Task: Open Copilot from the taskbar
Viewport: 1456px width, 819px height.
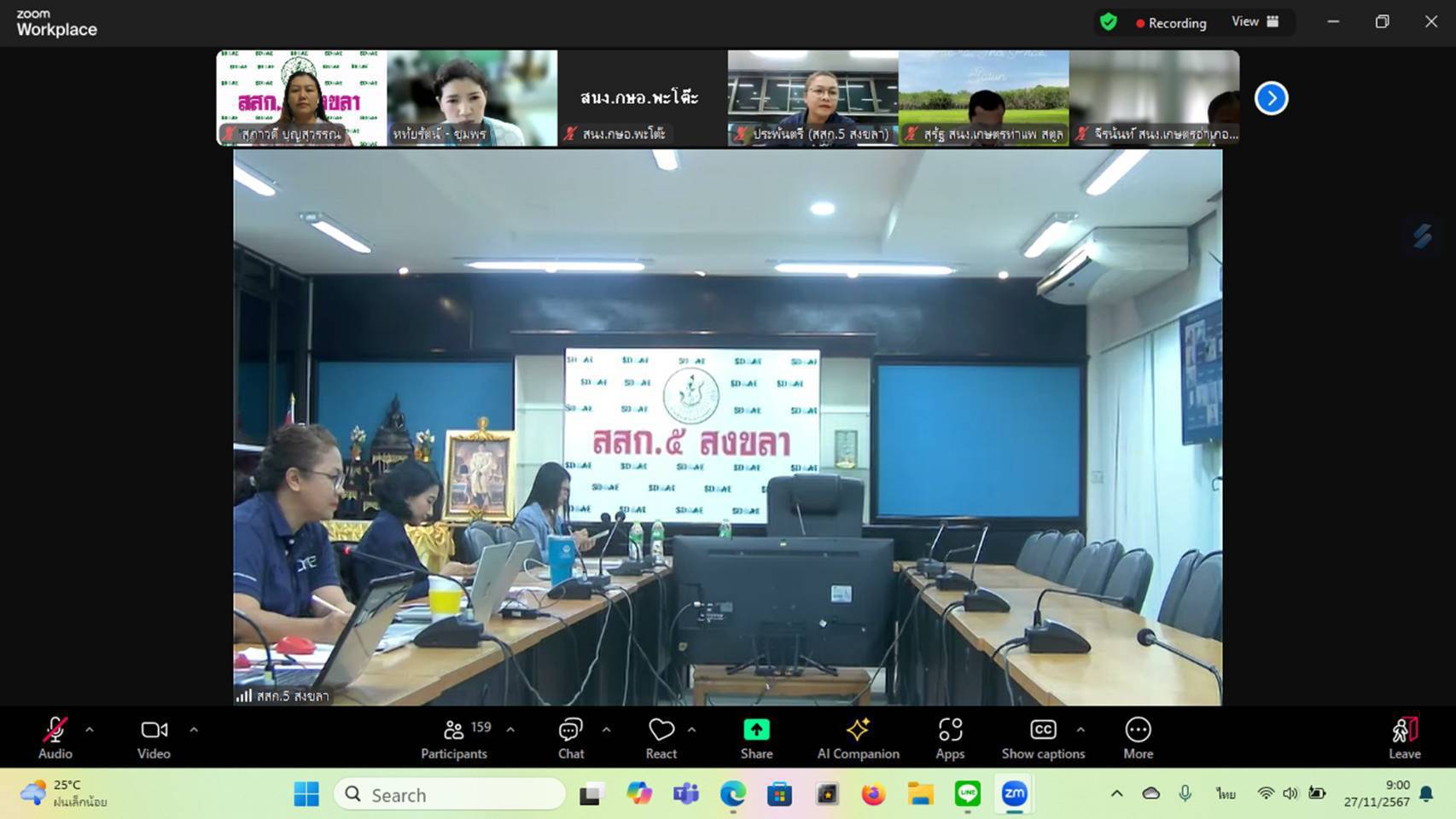Action: [x=638, y=794]
